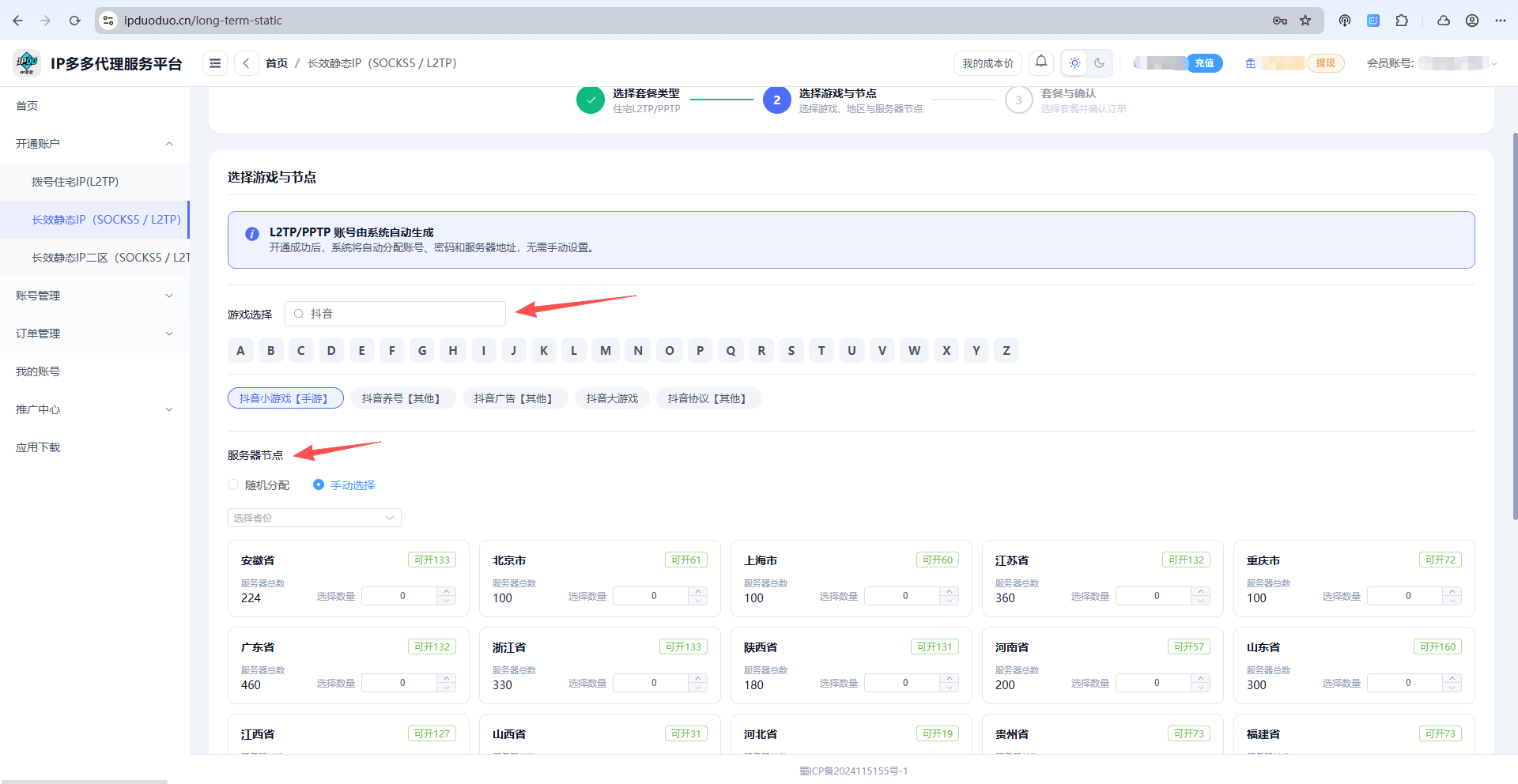
Task: Select 随机分配 radio option
Action: pyautogui.click(x=259, y=485)
